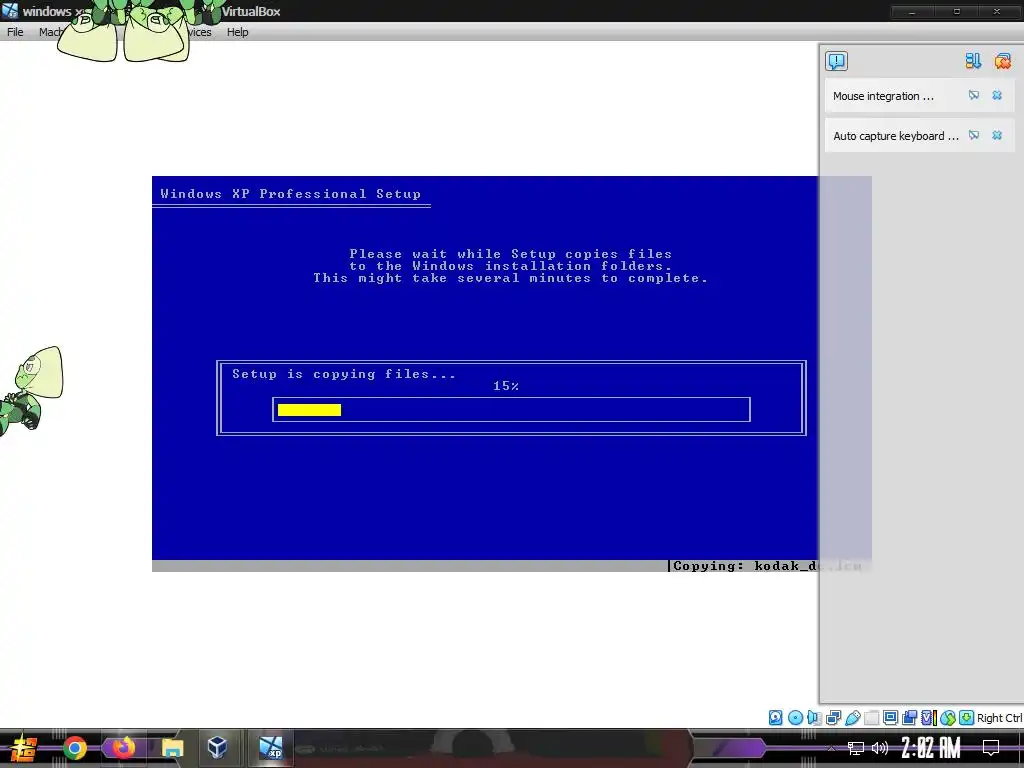
Task: Open the Help menu
Action: pos(238,32)
